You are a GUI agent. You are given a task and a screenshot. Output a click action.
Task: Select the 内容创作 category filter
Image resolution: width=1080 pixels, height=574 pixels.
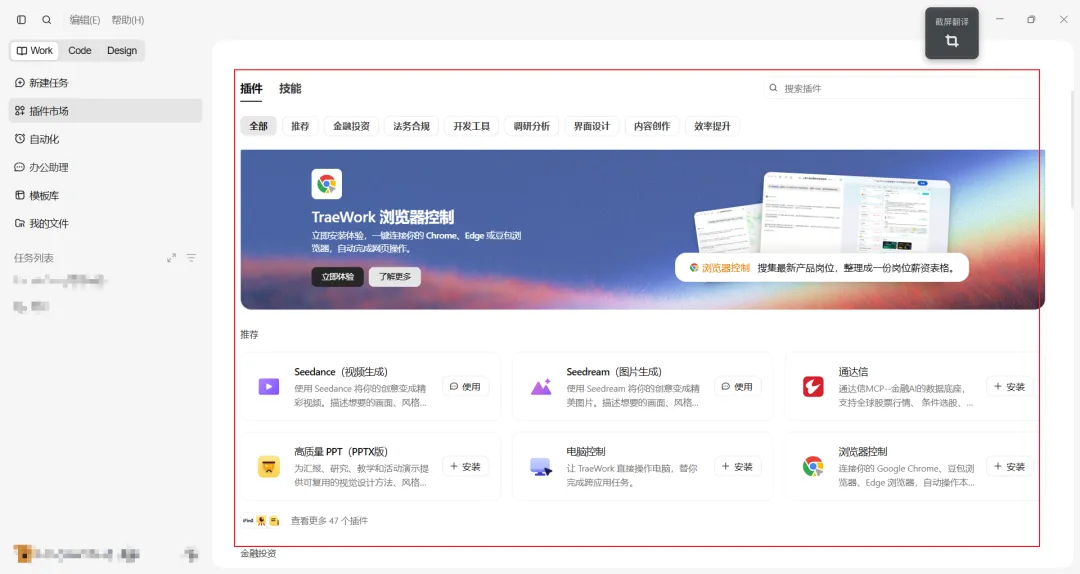[x=652, y=126]
